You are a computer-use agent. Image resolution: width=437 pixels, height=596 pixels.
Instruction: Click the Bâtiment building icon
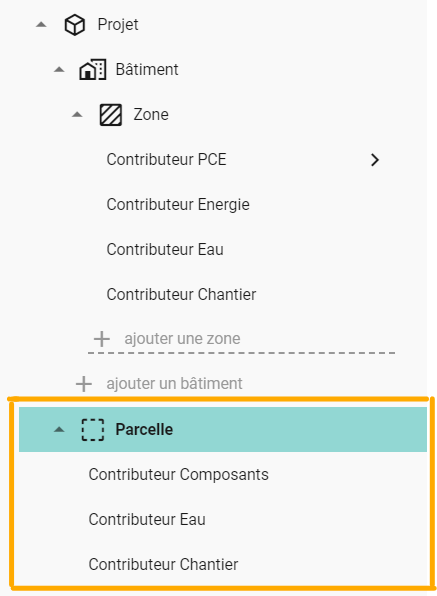pos(92,70)
